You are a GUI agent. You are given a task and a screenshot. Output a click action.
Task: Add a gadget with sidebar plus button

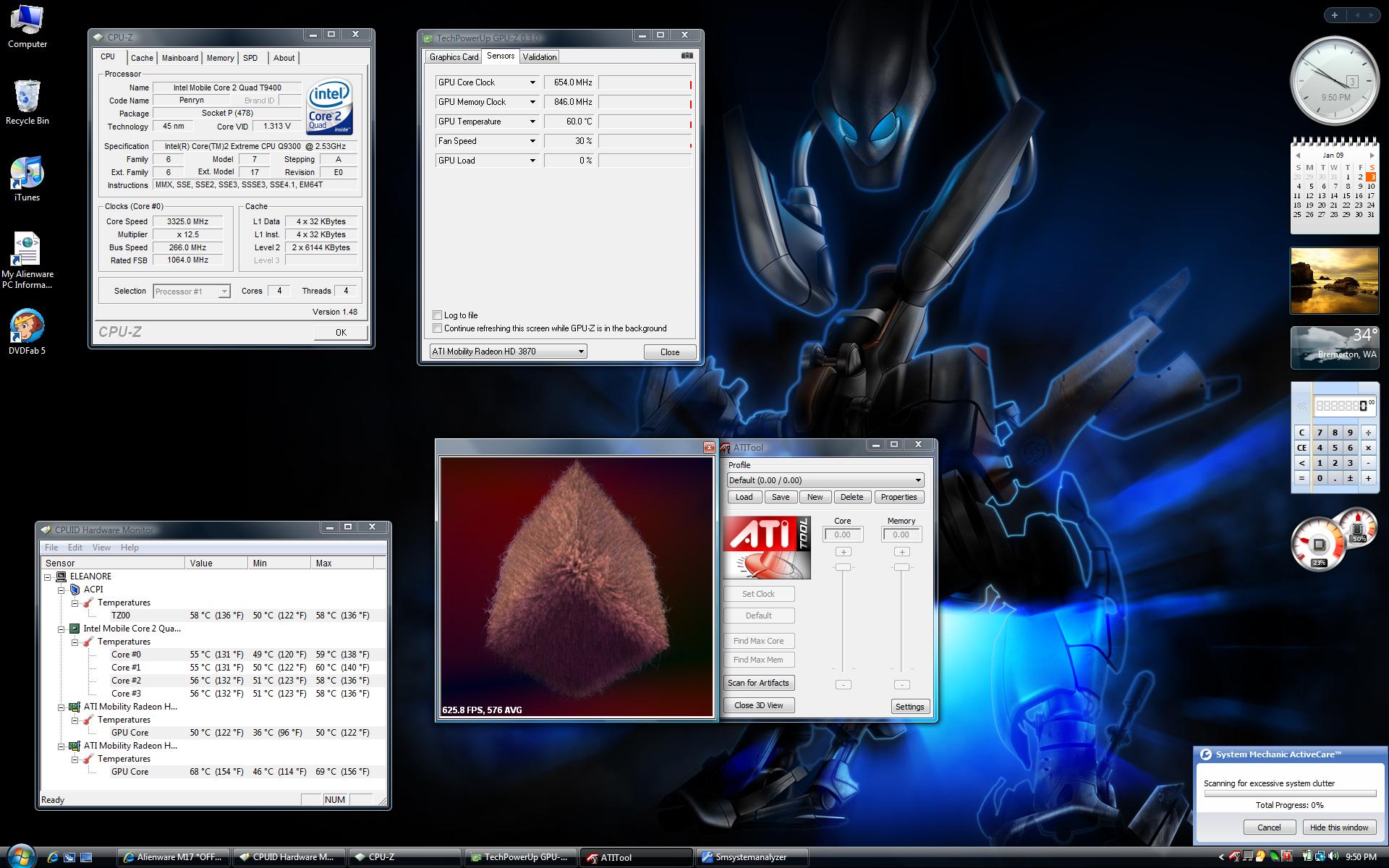[x=1334, y=14]
